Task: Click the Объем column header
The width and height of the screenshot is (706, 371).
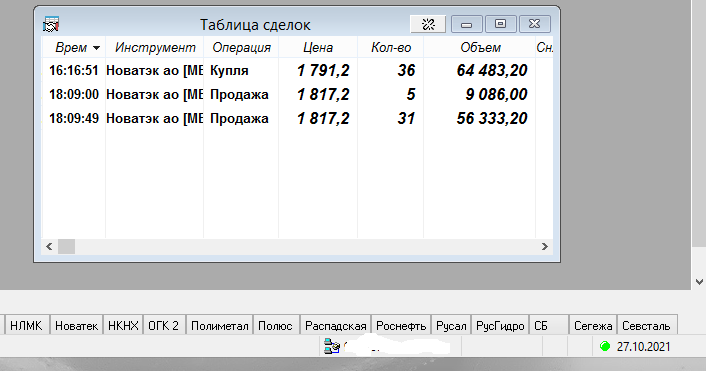Action: (x=480, y=47)
